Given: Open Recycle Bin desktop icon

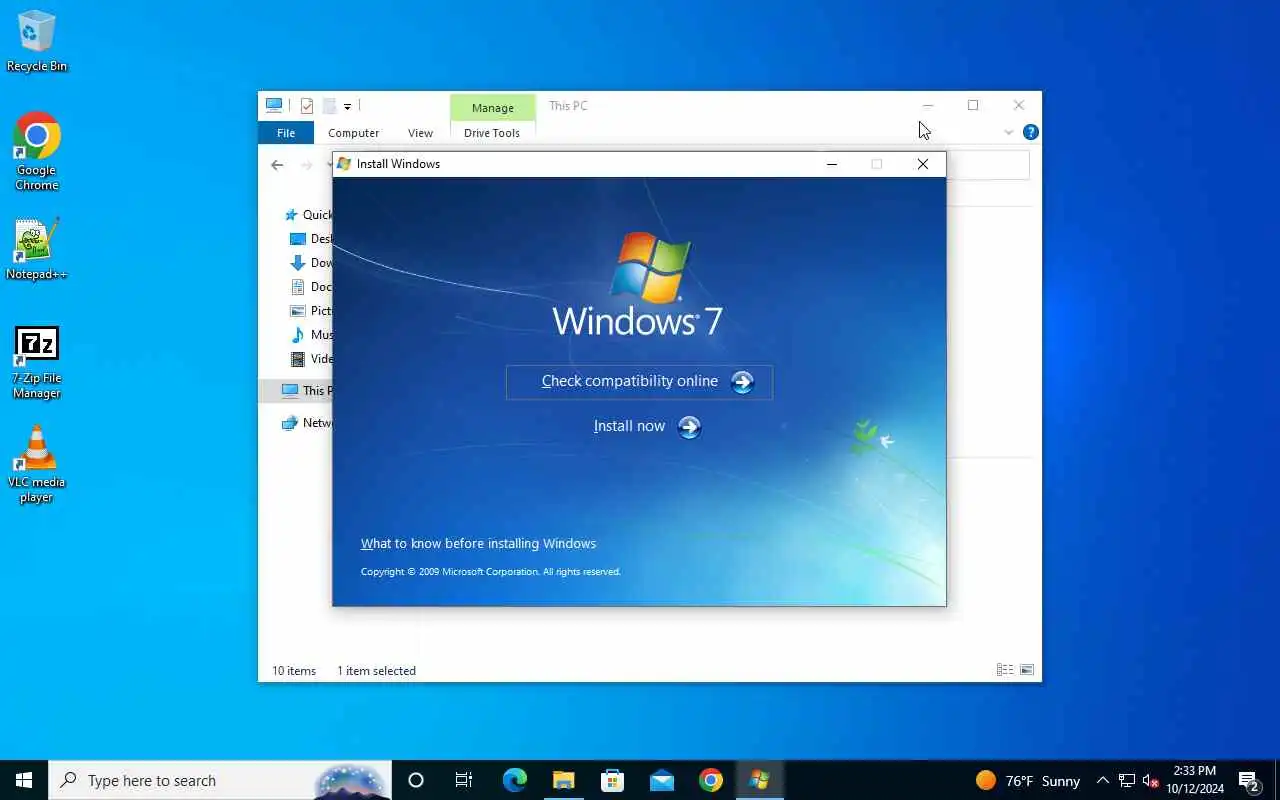Looking at the screenshot, I should (37, 41).
